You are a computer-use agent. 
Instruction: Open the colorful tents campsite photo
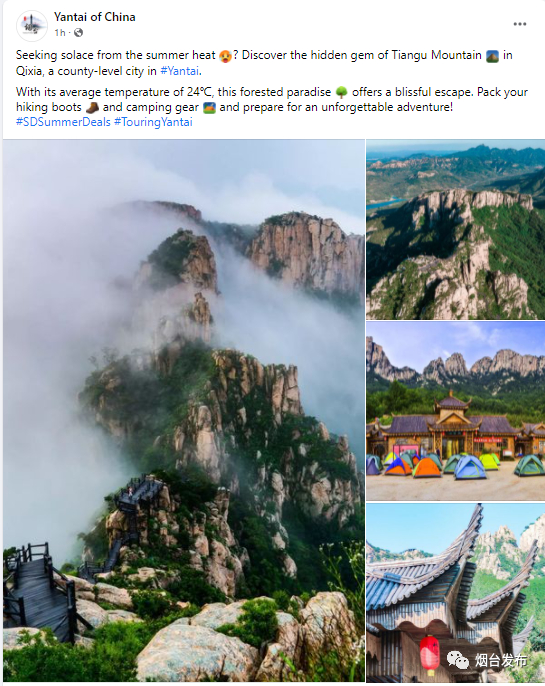tap(456, 411)
